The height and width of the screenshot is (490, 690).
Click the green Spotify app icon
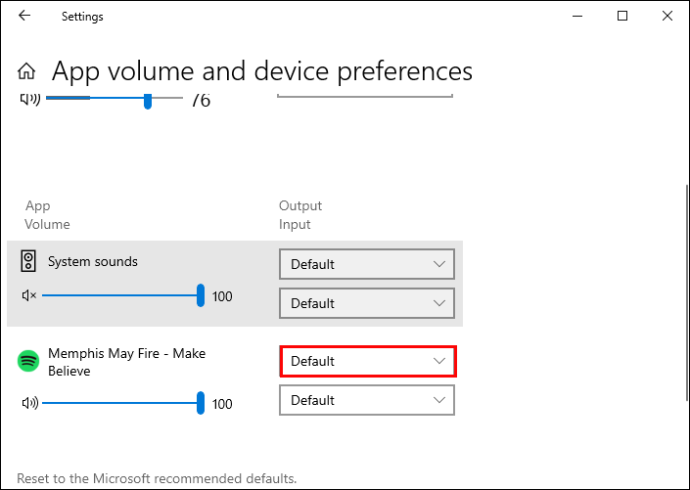(28, 361)
